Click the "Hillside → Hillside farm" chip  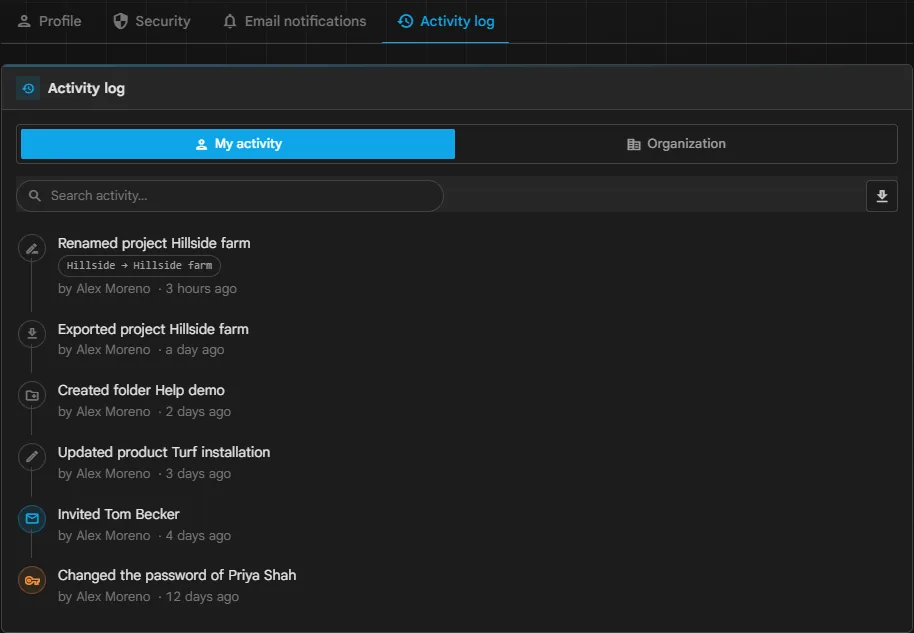point(139,265)
